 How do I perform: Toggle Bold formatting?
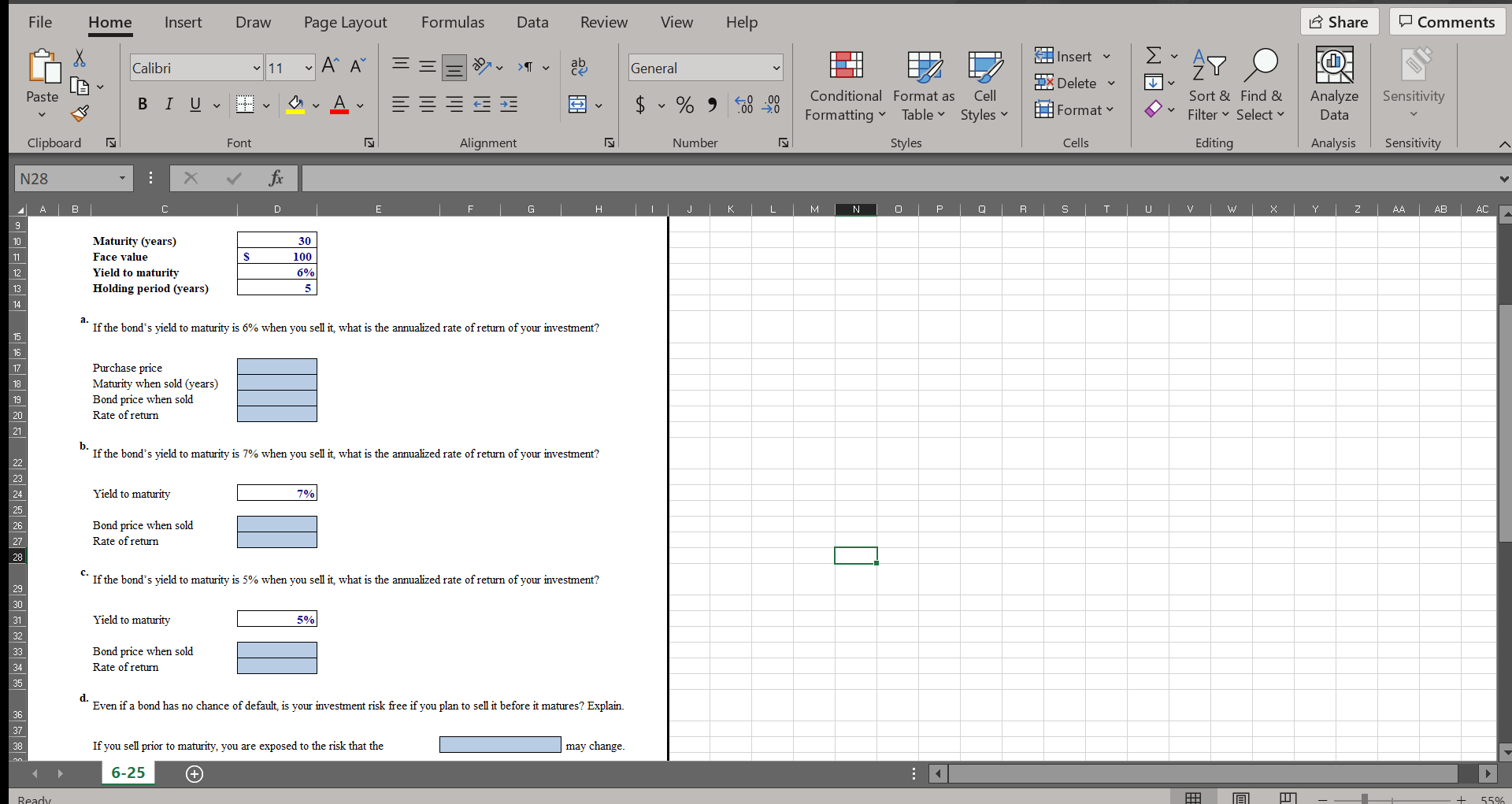pos(143,105)
